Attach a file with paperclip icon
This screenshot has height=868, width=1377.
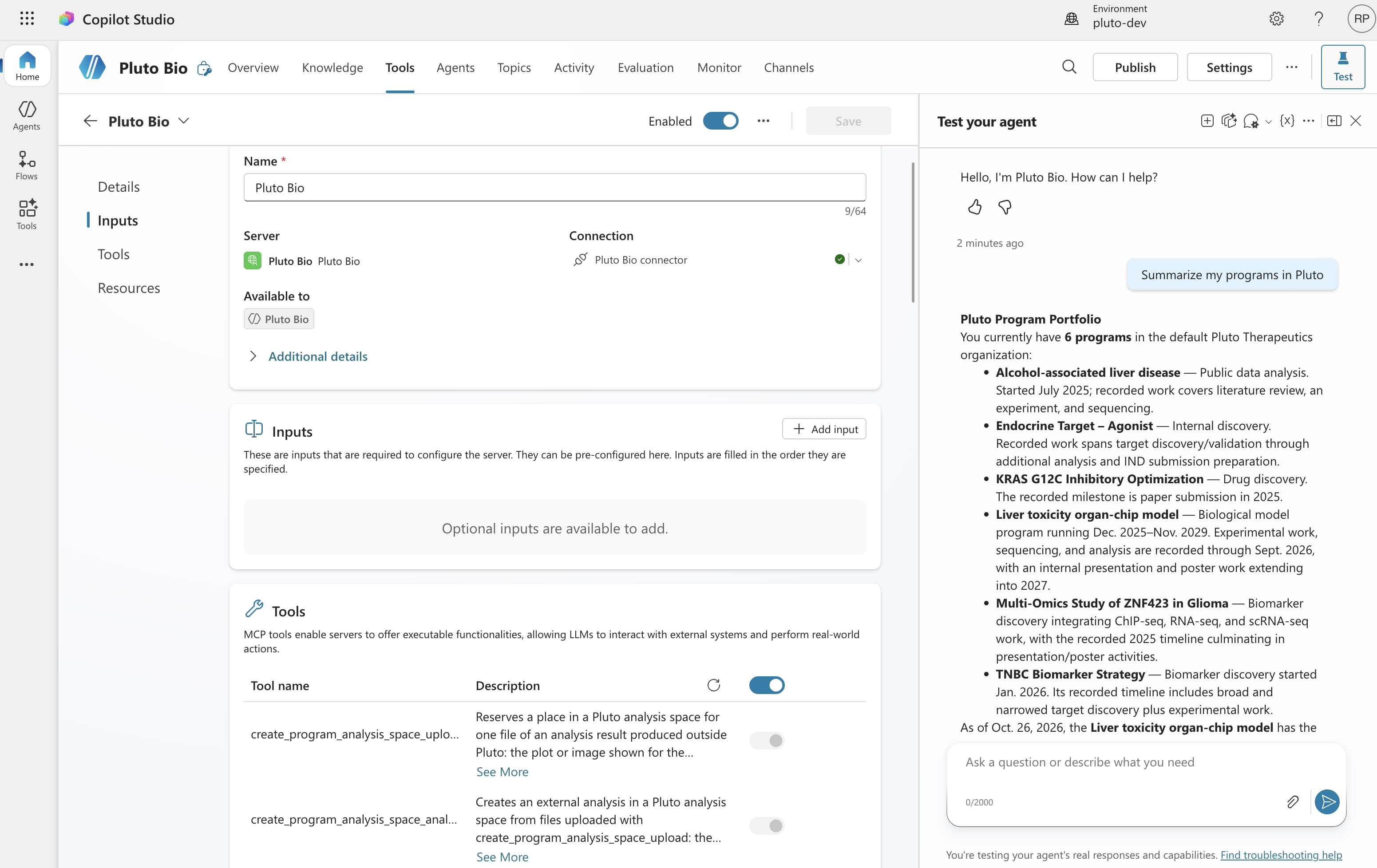pyautogui.click(x=1292, y=802)
